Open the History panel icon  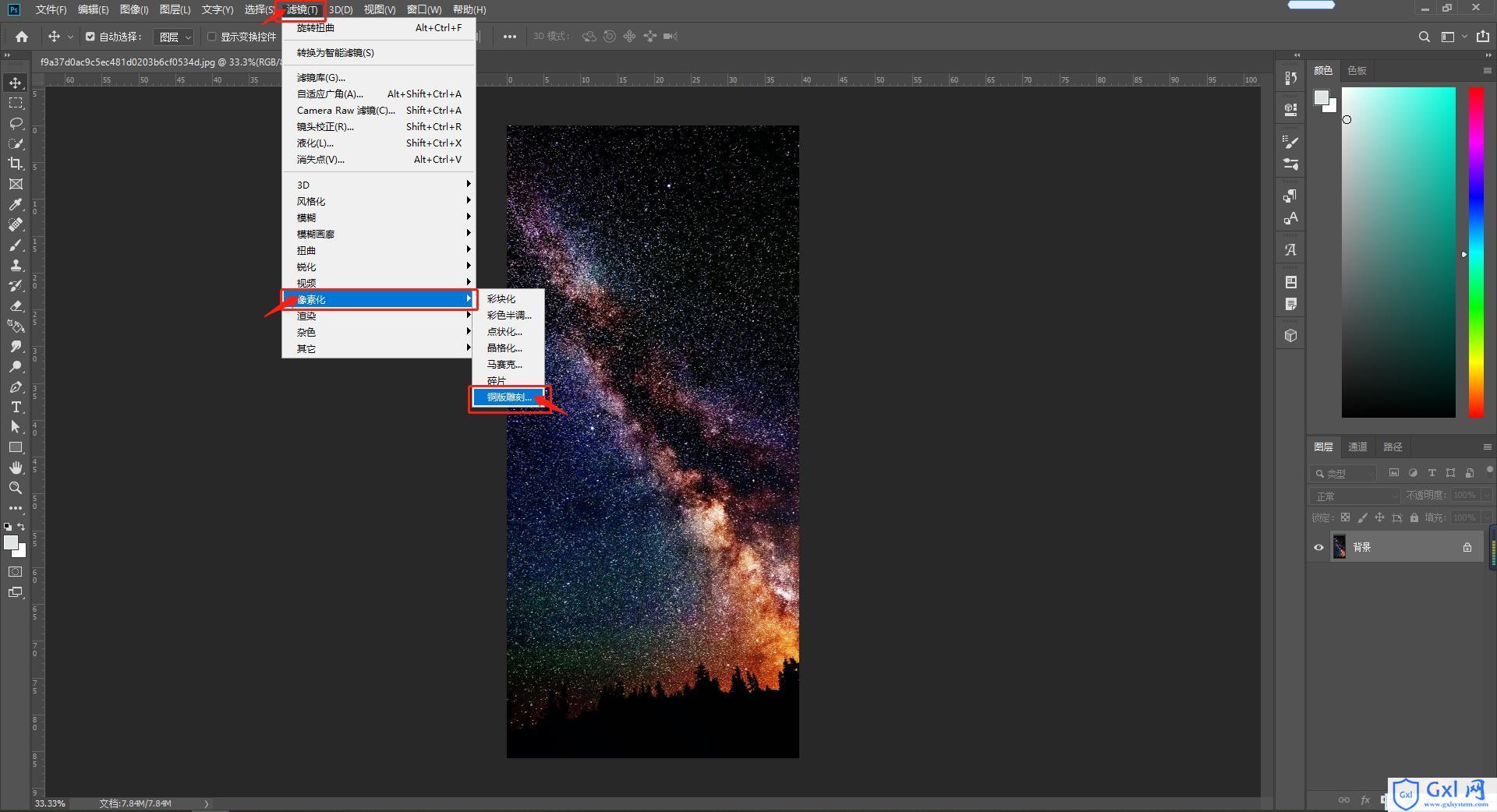point(1290,78)
